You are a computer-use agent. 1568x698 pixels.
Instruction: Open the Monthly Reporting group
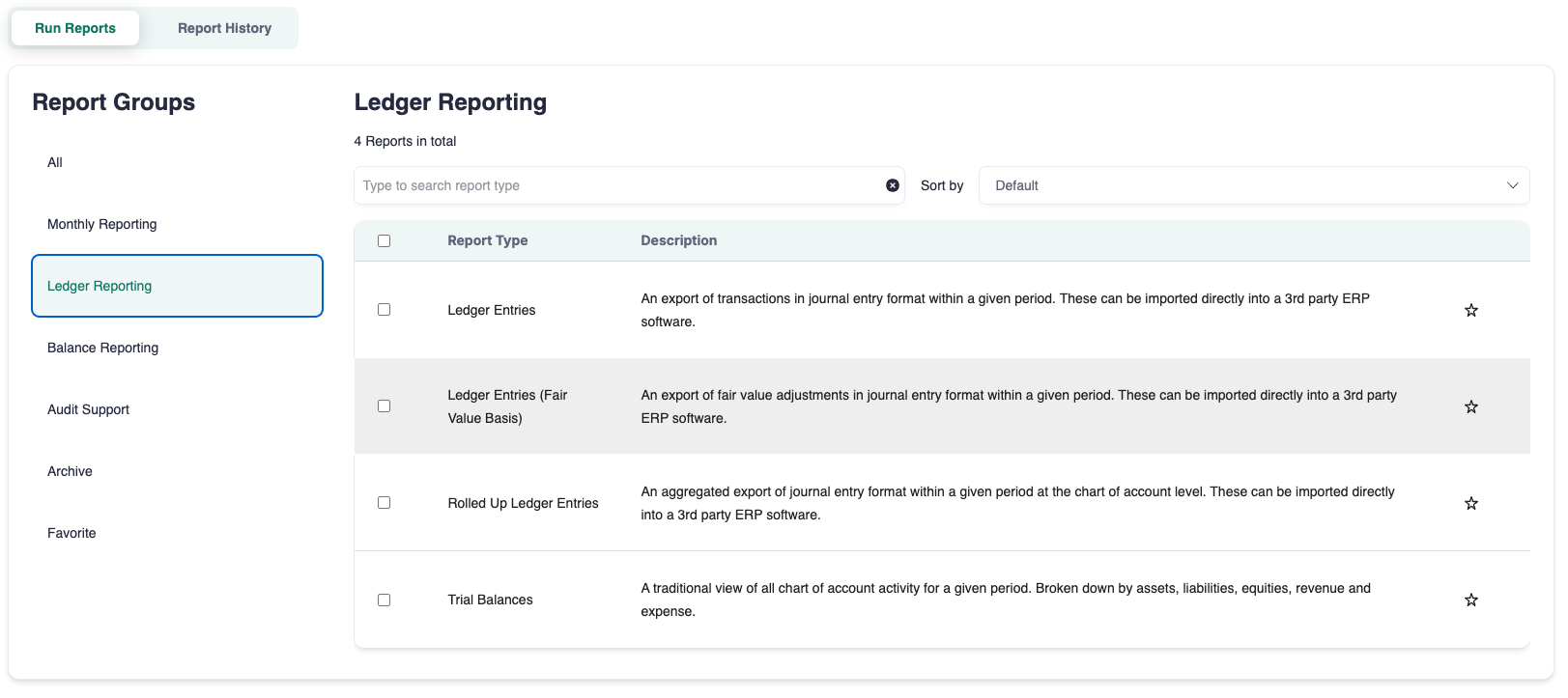click(x=102, y=224)
